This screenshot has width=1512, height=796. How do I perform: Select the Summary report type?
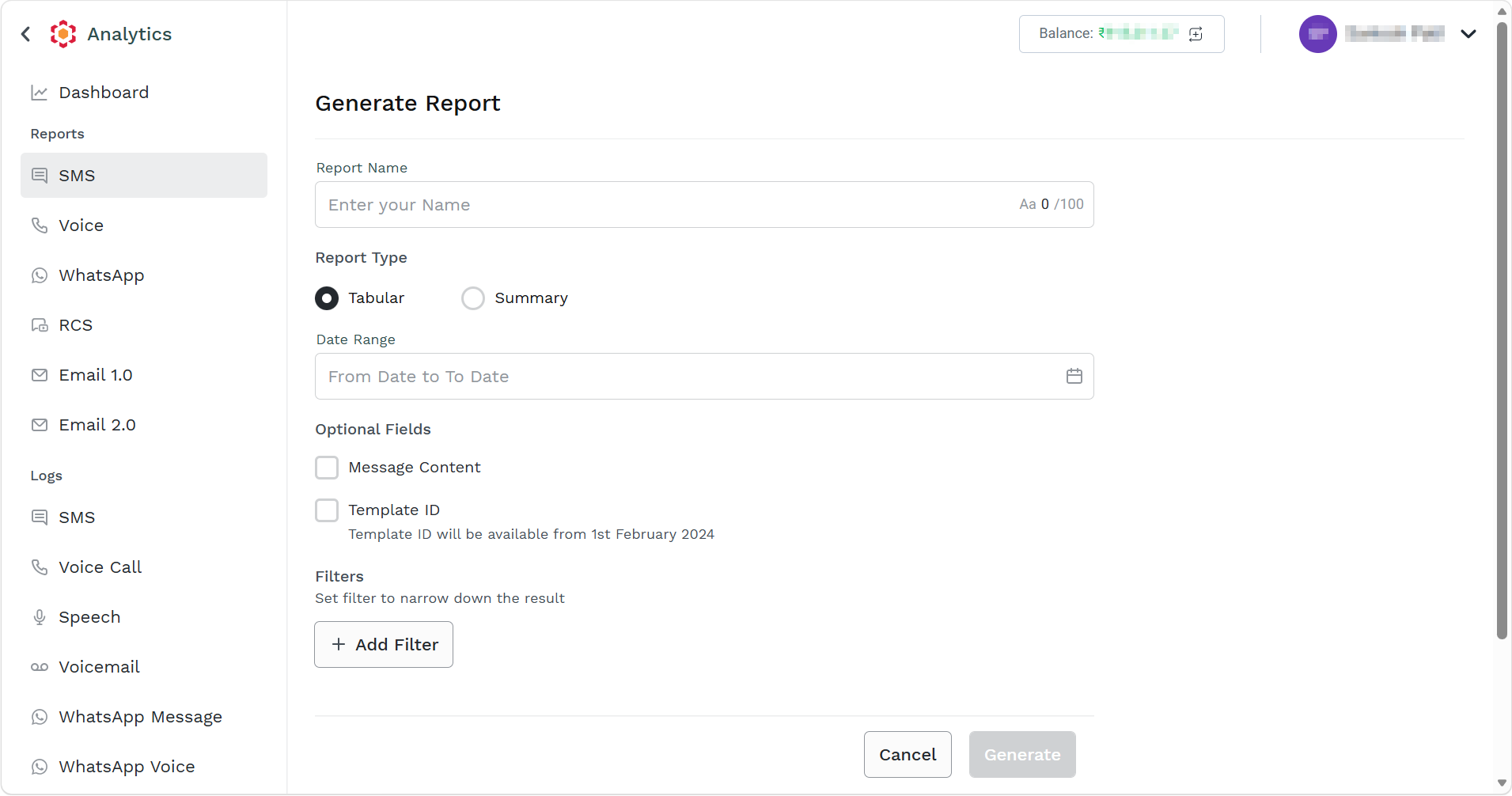[x=473, y=298]
